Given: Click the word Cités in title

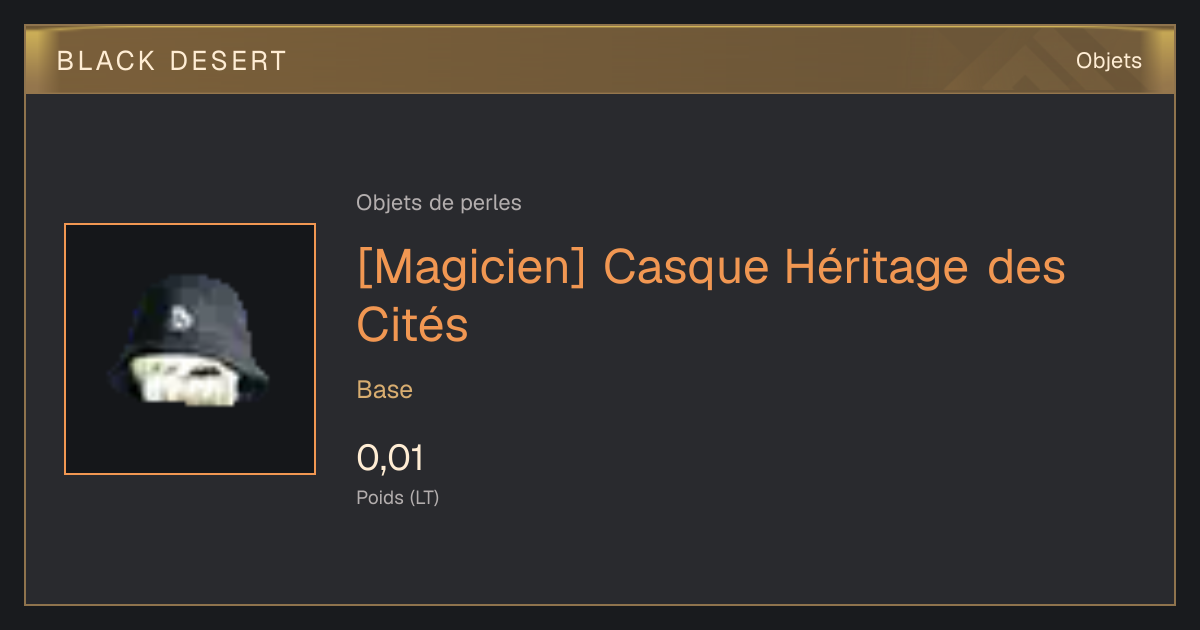Looking at the screenshot, I should 413,325.
